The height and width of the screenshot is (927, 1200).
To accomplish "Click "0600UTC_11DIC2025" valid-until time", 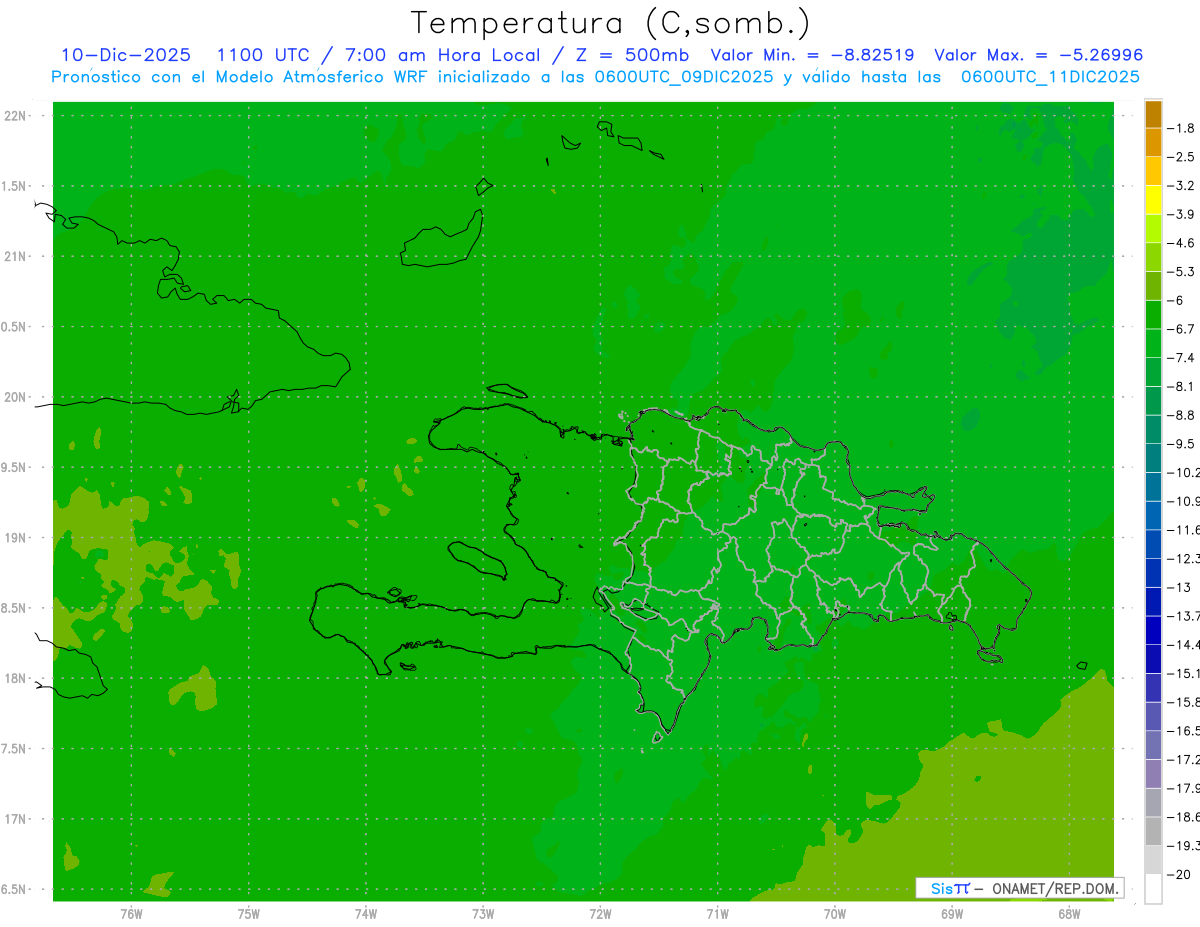I will coord(1050,77).
